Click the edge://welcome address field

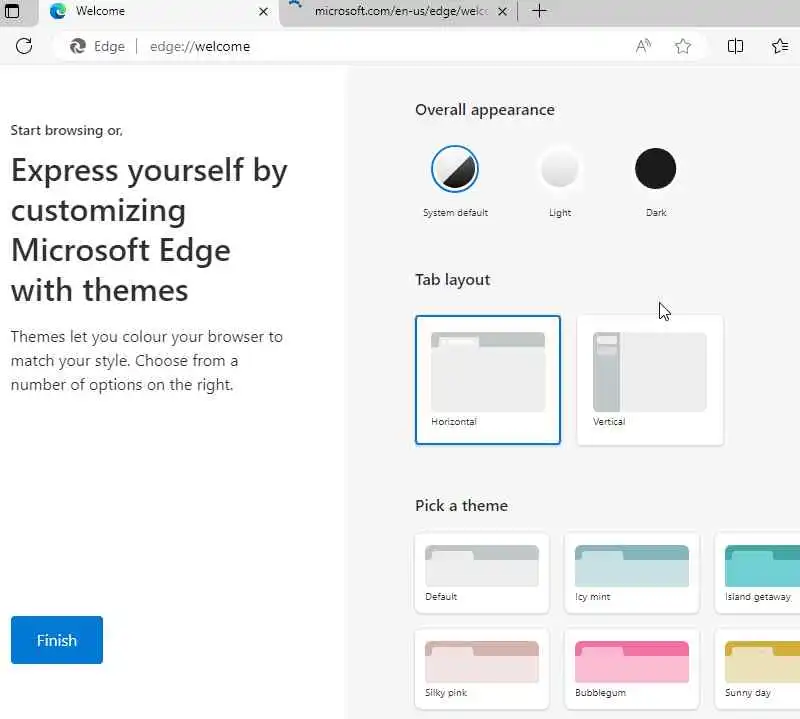click(x=378, y=46)
